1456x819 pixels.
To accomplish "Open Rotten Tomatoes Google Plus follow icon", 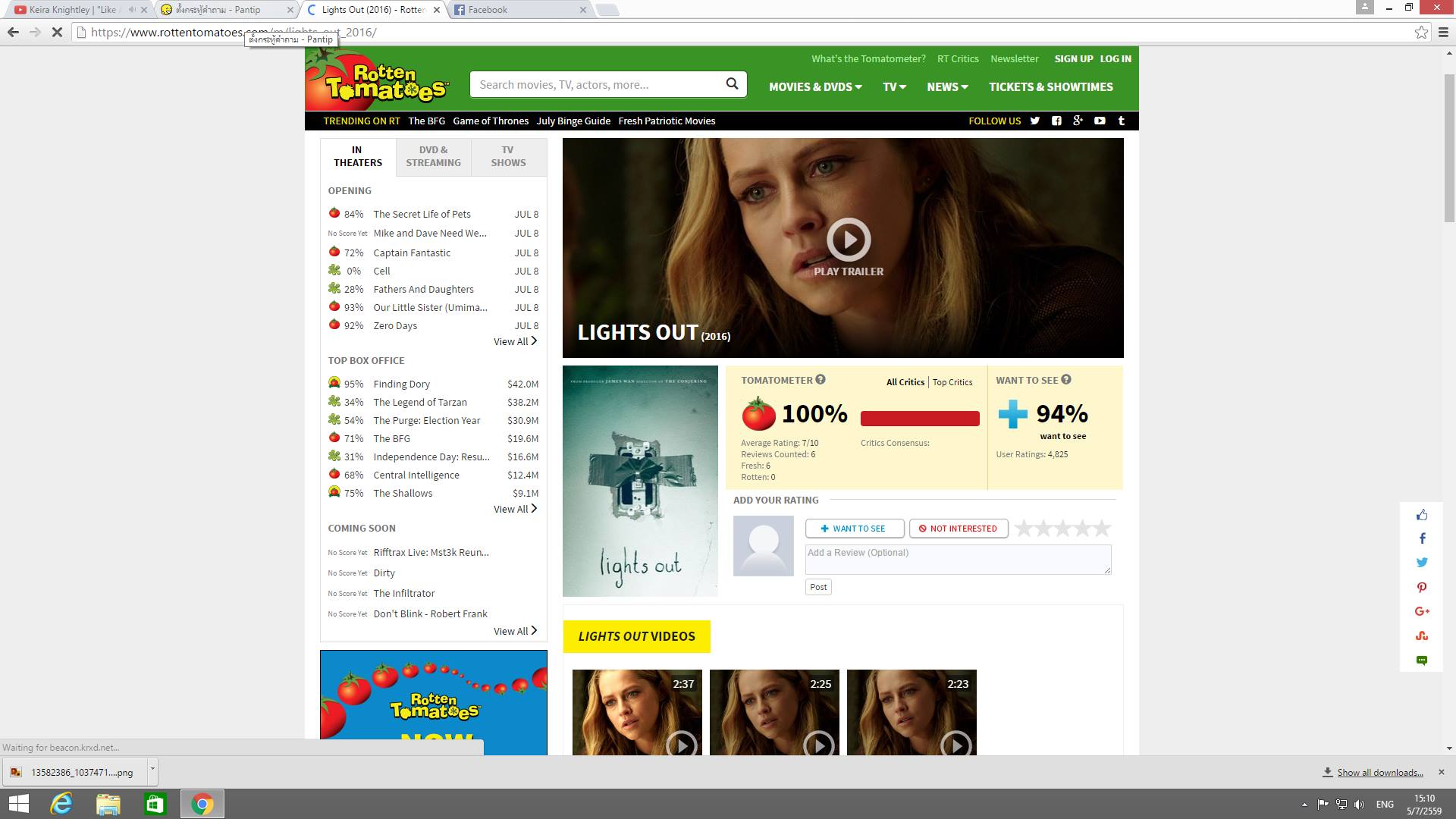I will tap(1078, 121).
